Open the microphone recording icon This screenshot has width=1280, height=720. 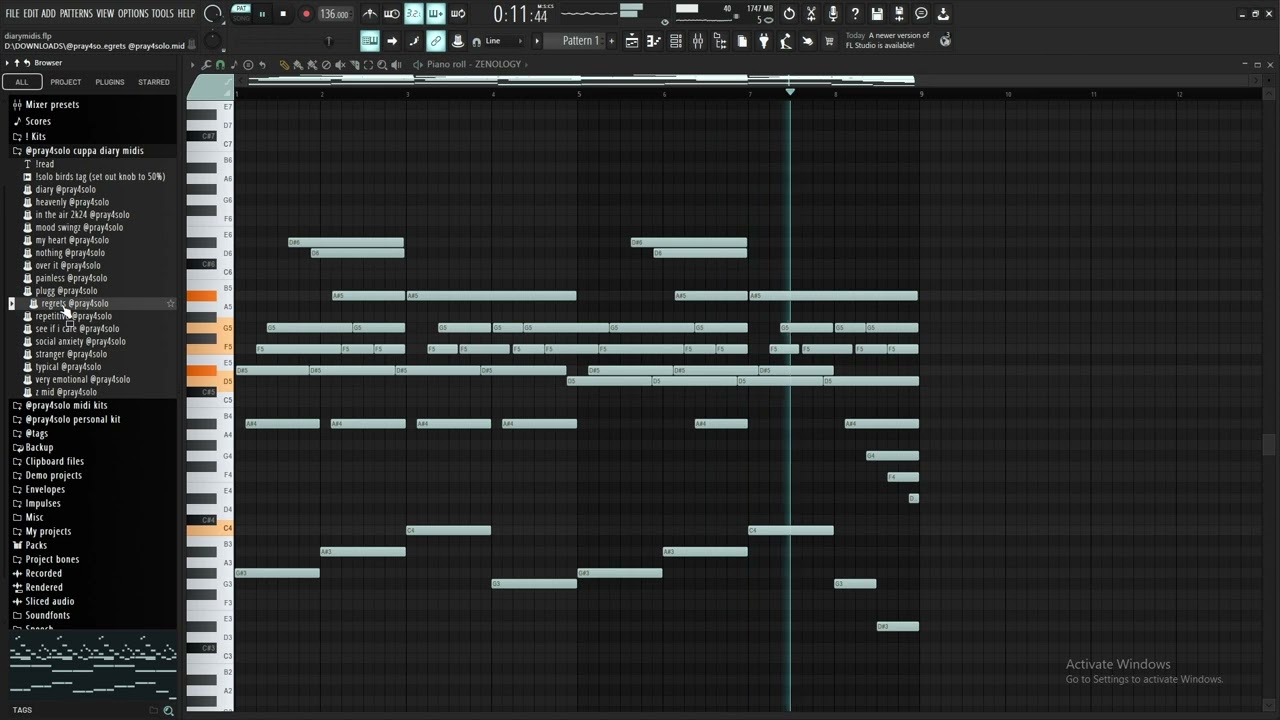point(833,14)
